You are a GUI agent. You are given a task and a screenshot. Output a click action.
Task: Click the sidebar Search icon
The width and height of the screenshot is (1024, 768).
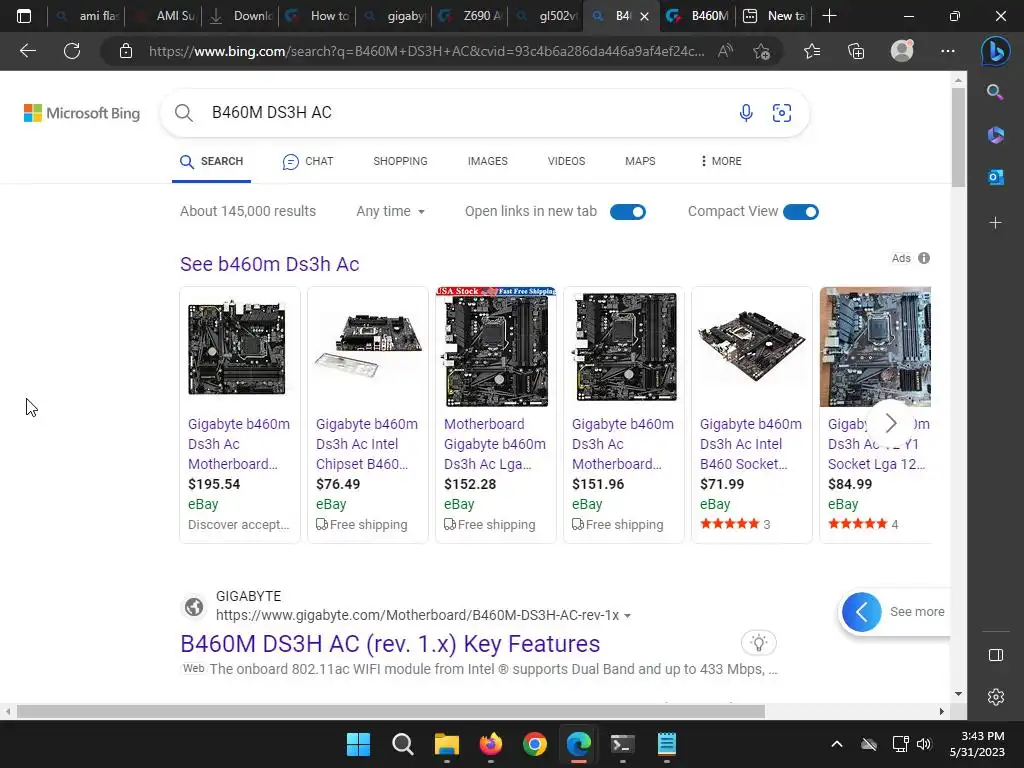pos(995,92)
